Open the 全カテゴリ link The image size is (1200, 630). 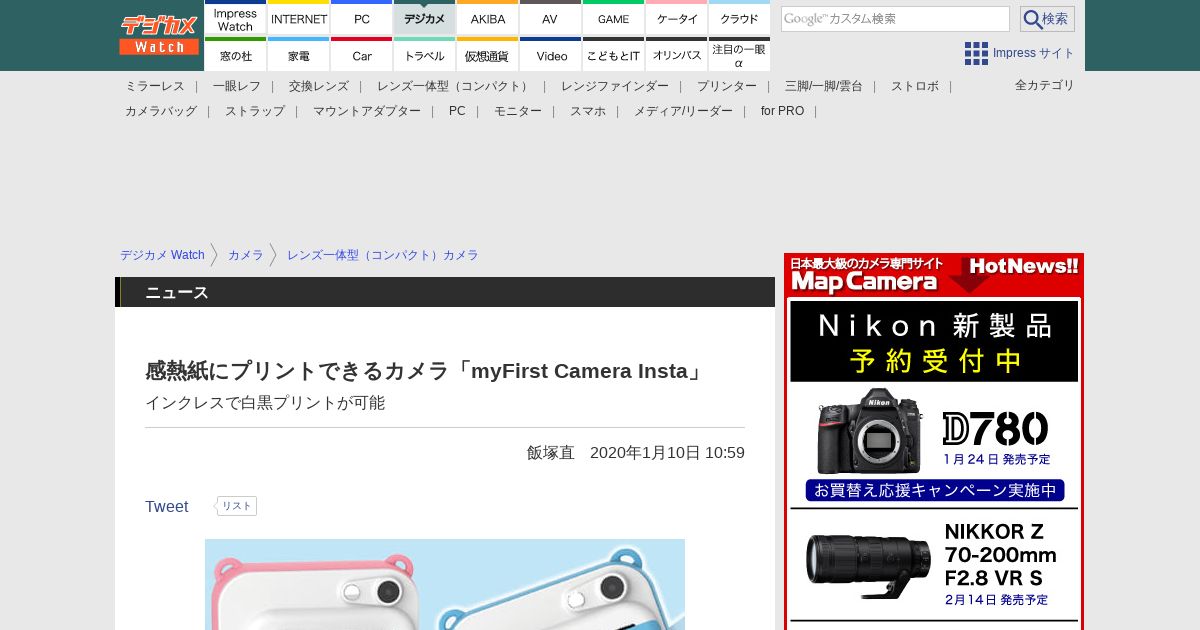(x=1044, y=85)
